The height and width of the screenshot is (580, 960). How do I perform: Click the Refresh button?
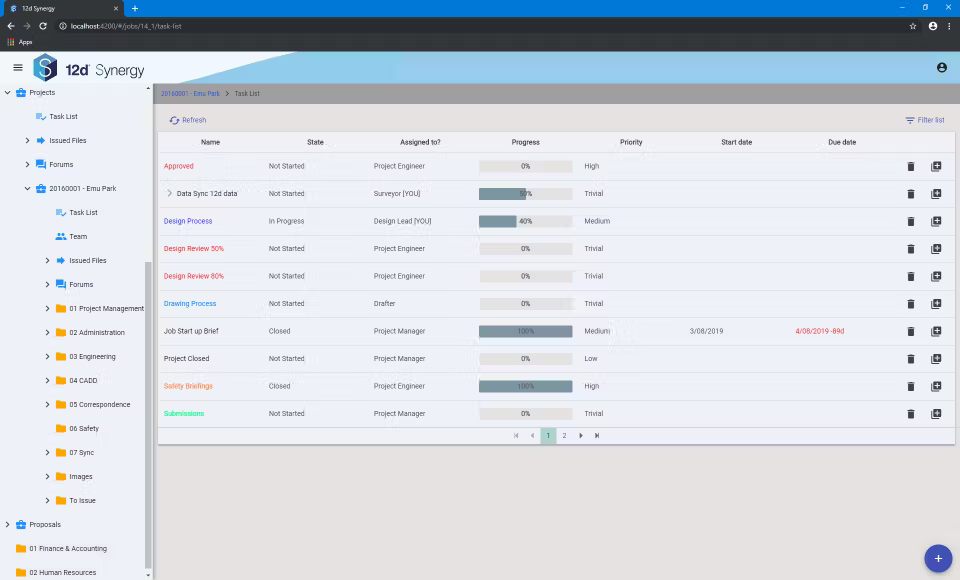pyautogui.click(x=190, y=119)
